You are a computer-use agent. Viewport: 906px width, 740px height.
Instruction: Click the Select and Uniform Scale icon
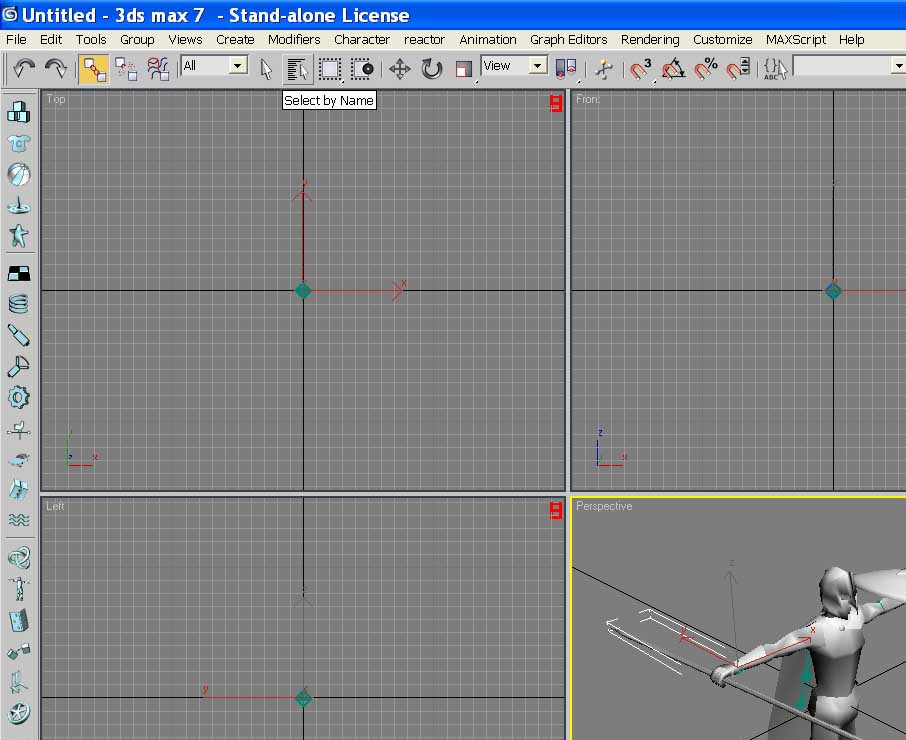[463, 69]
